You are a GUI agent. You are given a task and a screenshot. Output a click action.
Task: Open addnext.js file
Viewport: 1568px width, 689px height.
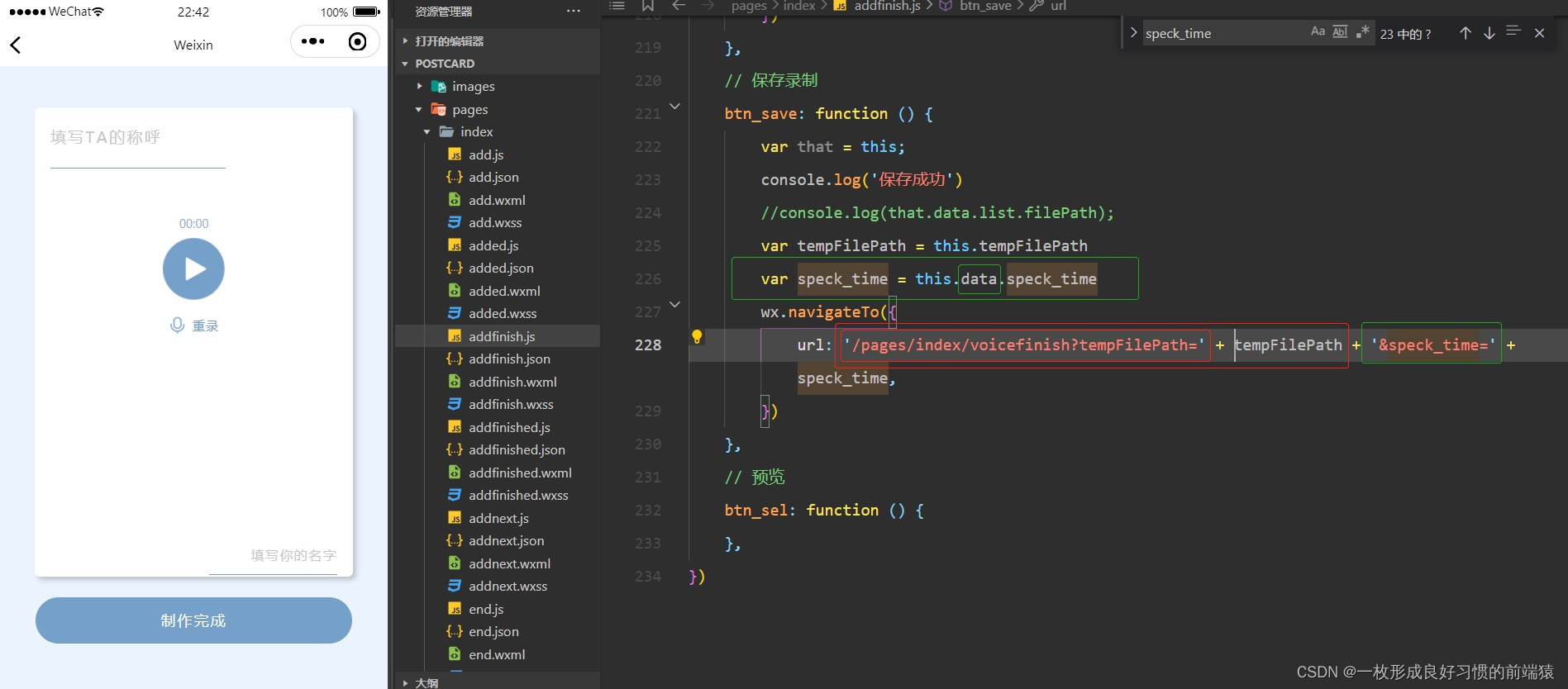498,518
